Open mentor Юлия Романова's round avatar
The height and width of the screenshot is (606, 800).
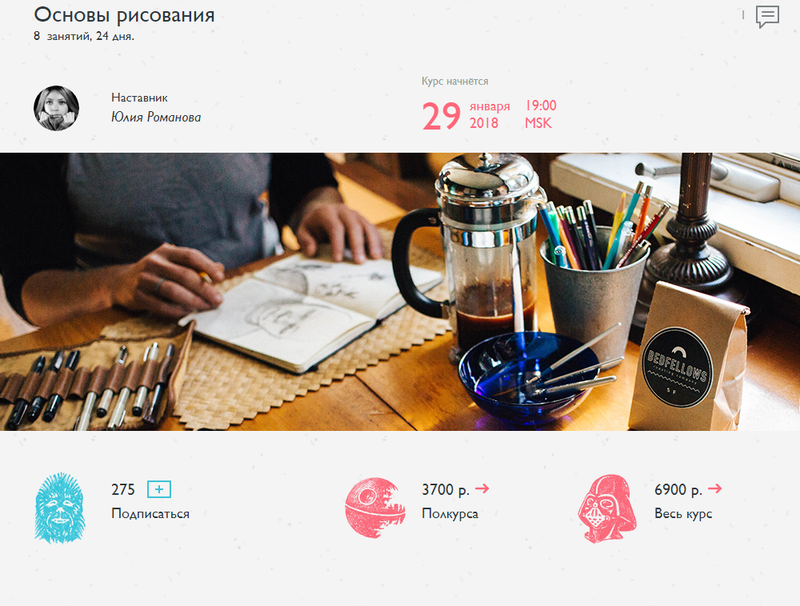[x=56, y=108]
